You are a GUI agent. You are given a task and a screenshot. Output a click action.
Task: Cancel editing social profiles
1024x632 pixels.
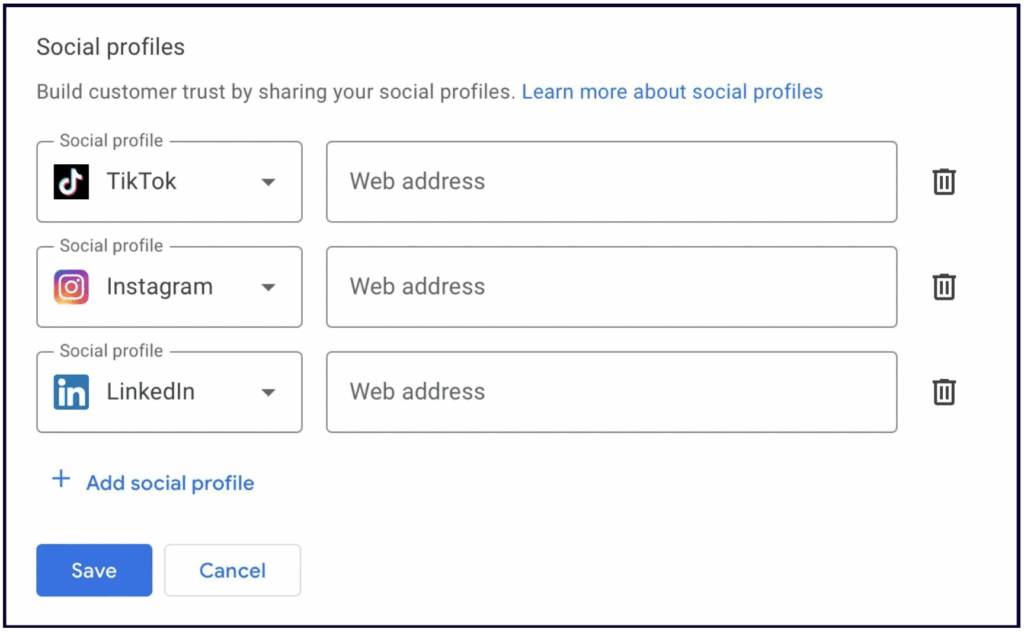(232, 570)
